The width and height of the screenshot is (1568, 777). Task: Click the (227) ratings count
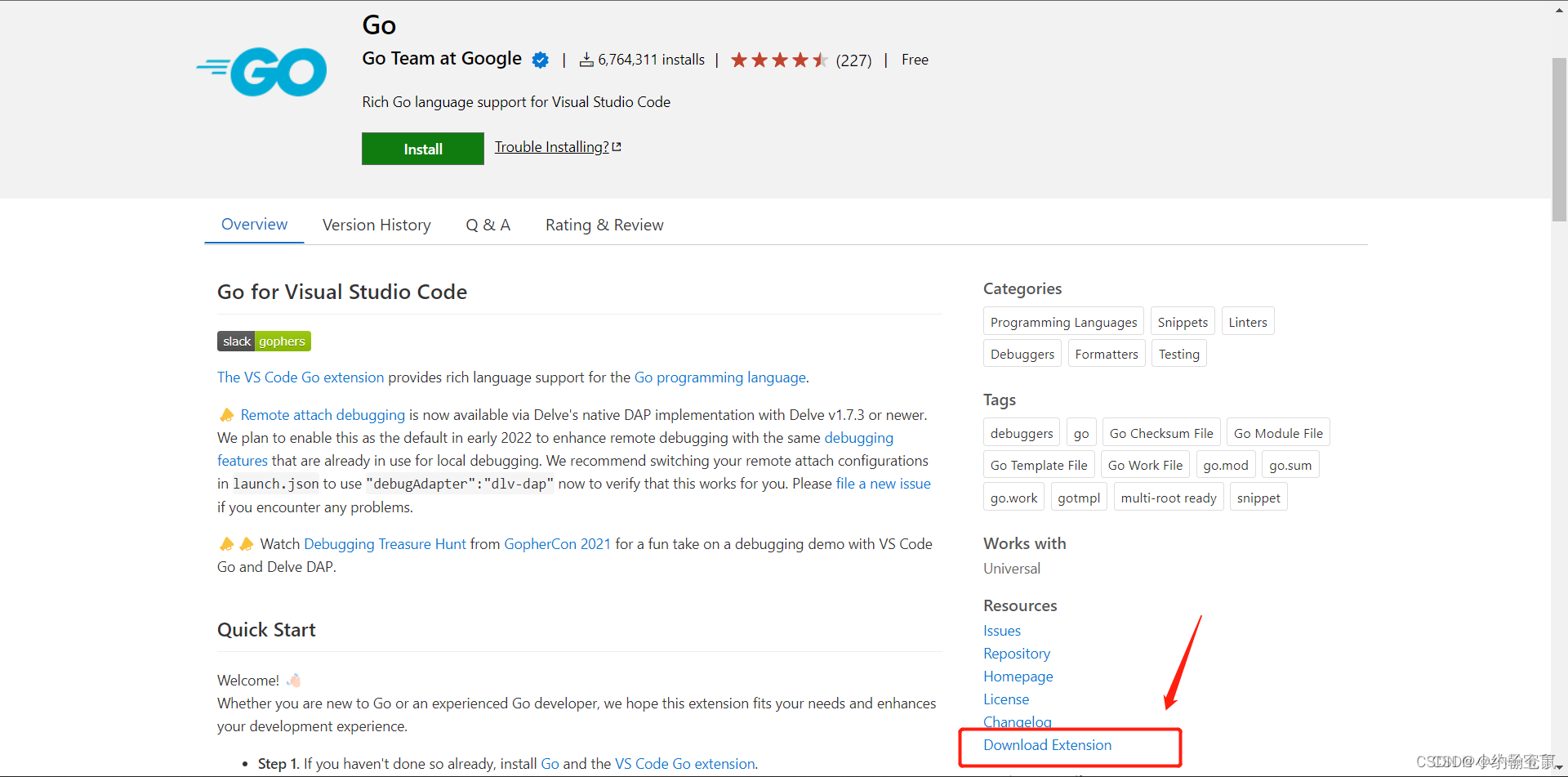854,60
